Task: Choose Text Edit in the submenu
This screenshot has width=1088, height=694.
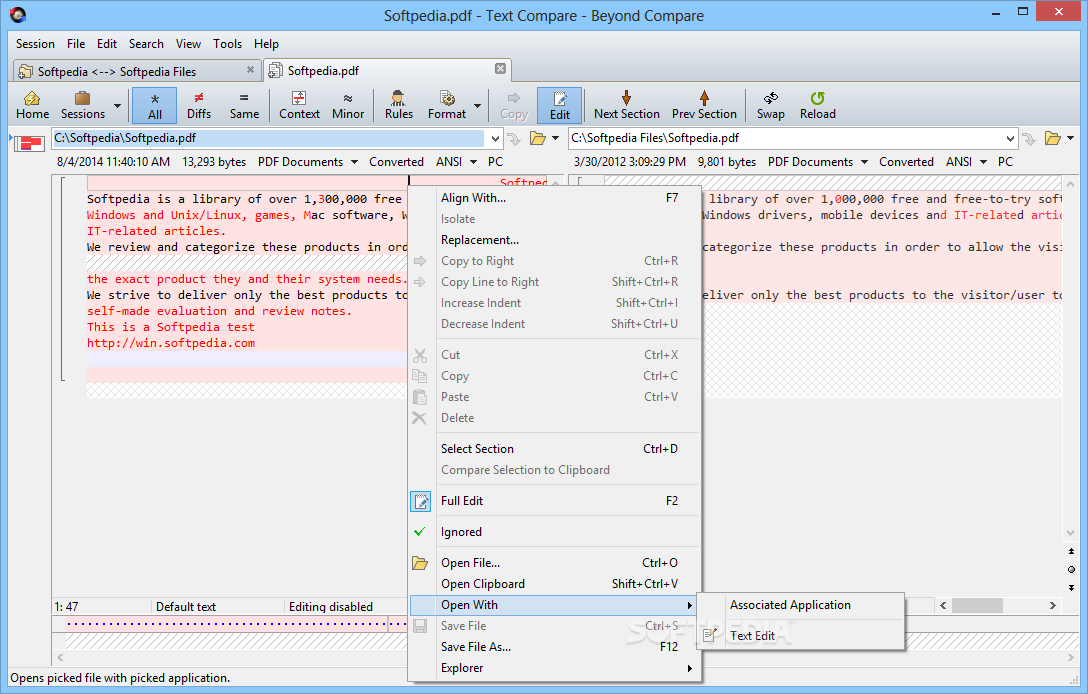Action: 800,636
